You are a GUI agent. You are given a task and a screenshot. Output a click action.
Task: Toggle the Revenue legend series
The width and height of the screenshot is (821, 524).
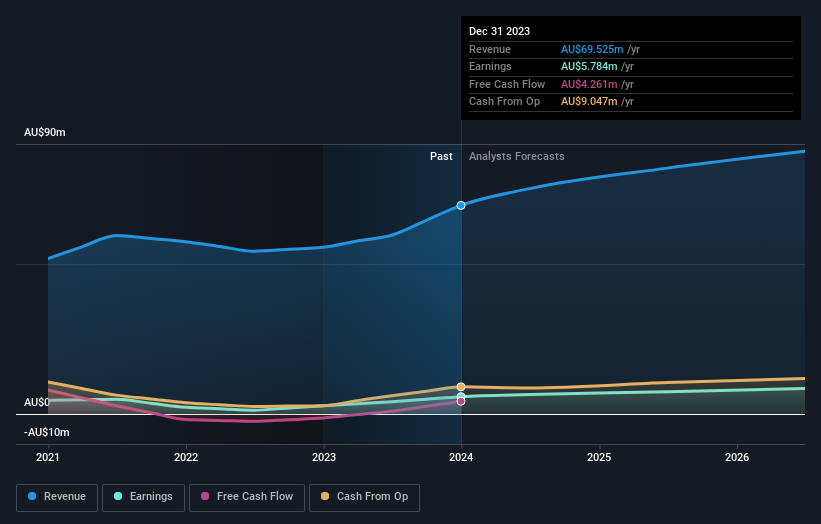point(57,497)
